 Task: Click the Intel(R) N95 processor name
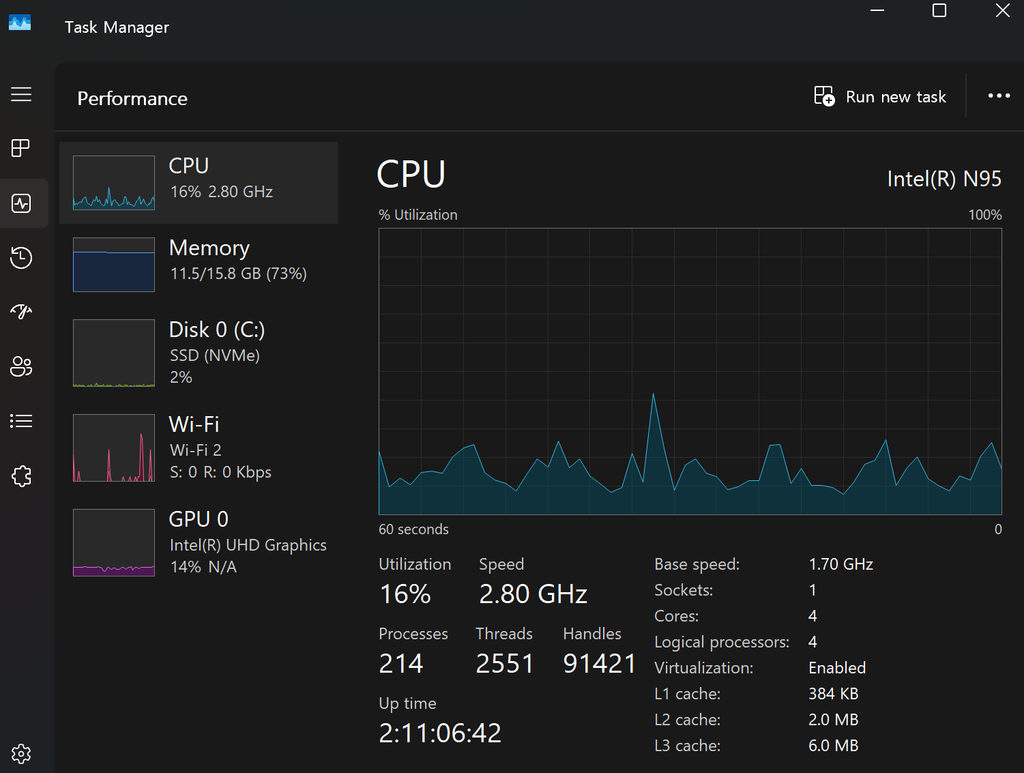click(944, 179)
